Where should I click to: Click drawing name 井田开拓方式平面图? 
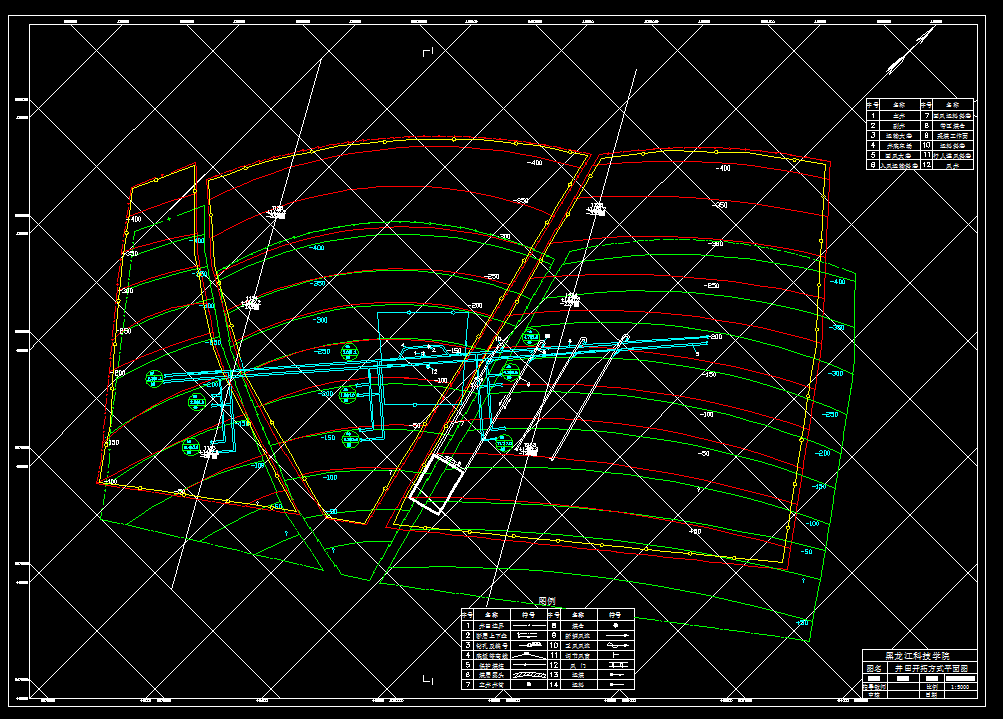coord(931,668)
